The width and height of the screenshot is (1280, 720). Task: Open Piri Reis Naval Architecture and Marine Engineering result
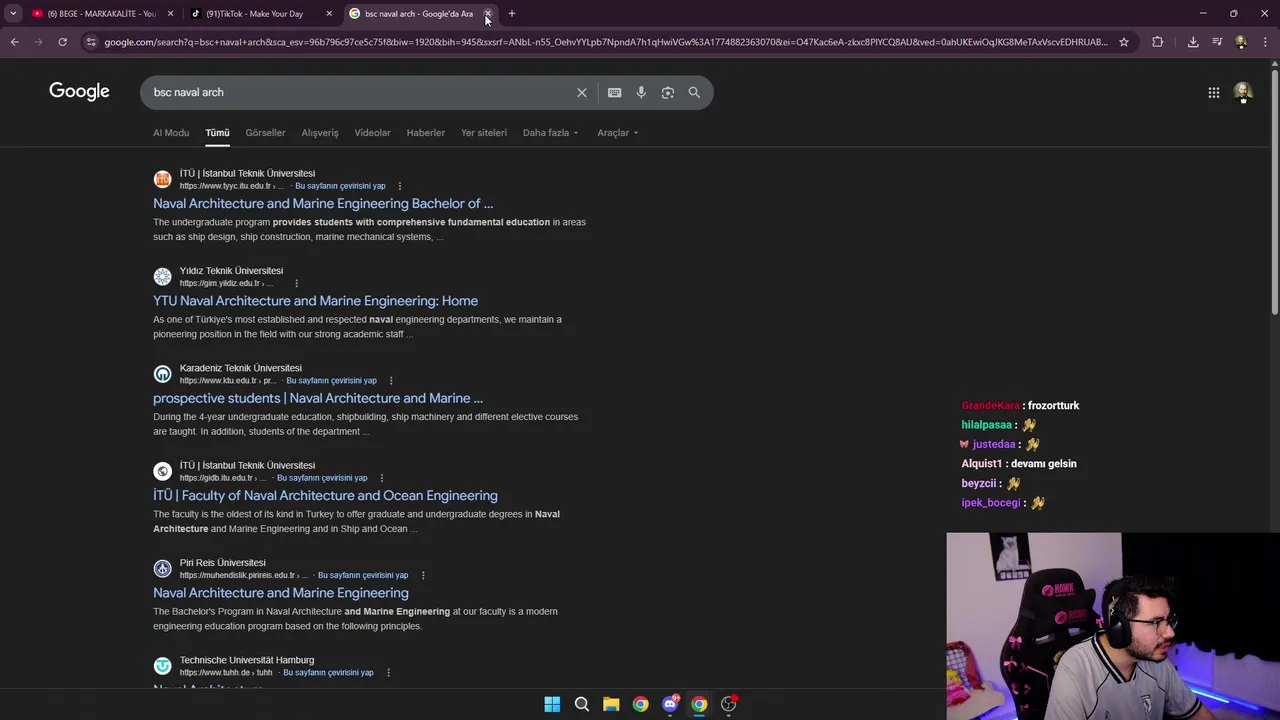click(281, 593)
